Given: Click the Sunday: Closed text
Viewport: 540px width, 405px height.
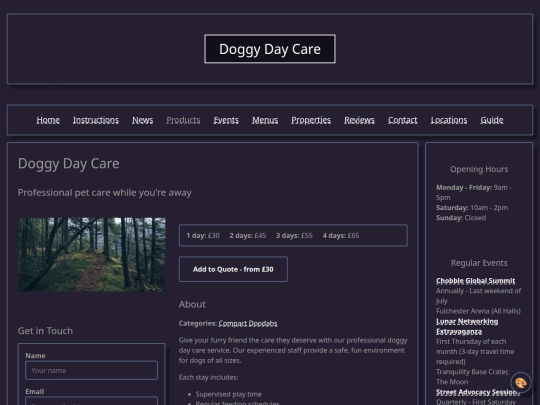Looking at the screenshot, I should click(461, 218).
